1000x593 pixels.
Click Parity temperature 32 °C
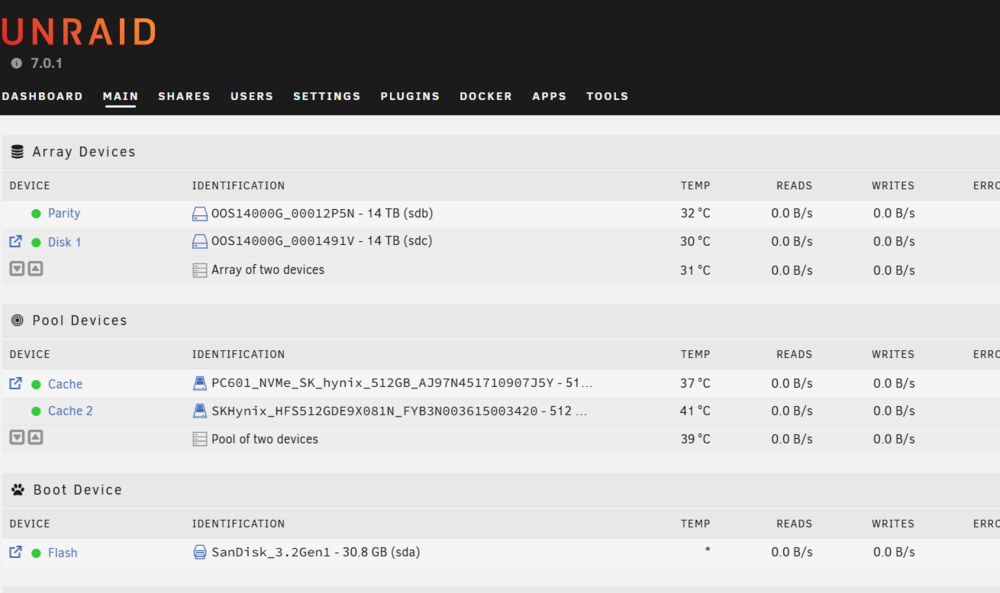[x=695, y=213]
